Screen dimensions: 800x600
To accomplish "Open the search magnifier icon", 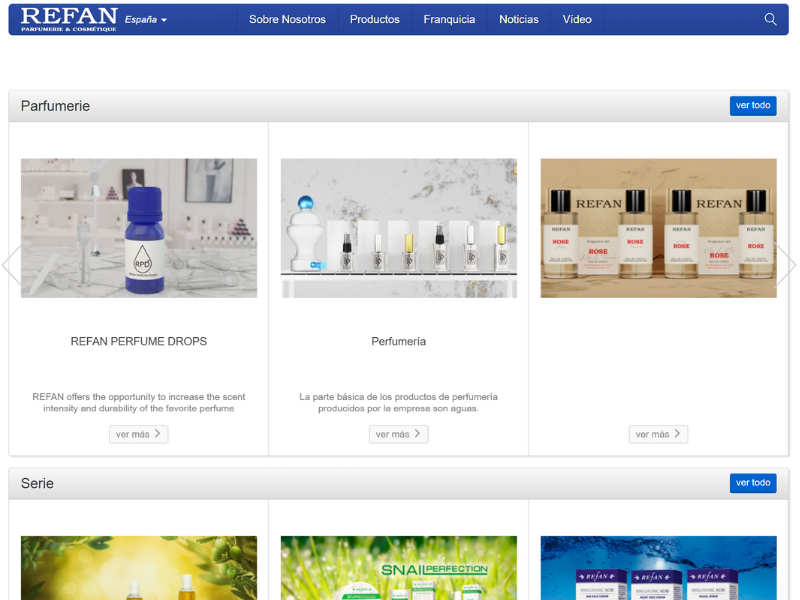I will (x=770, y=19).
